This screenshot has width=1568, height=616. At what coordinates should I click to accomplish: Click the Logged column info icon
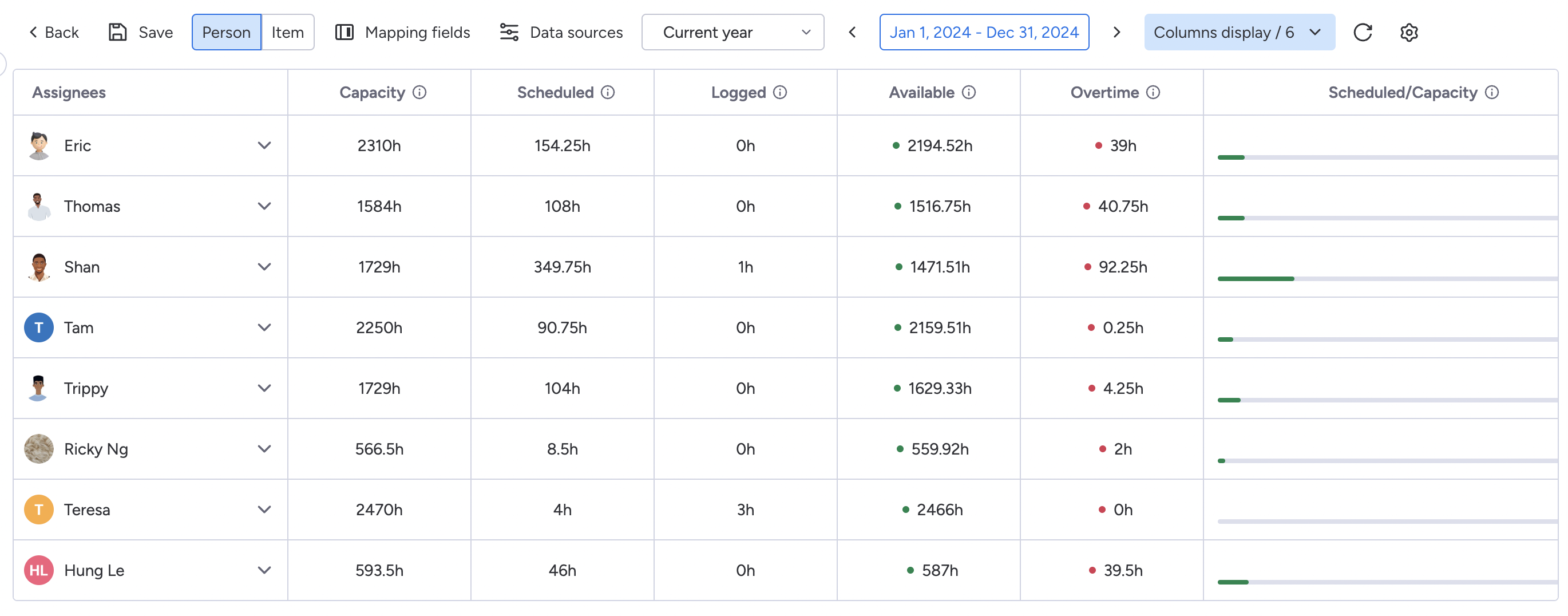point(780,93)
